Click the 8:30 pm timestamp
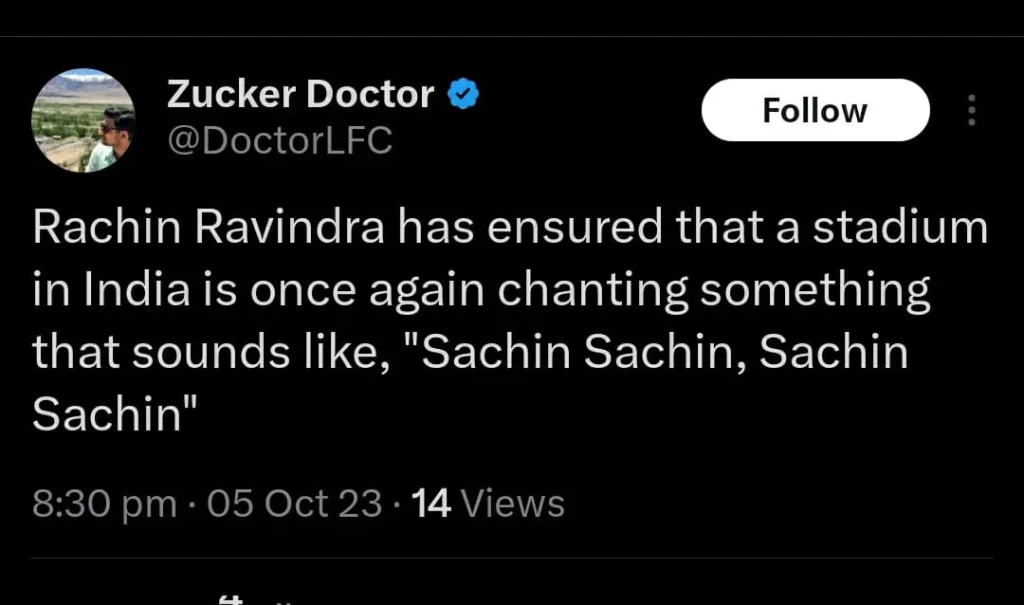Screen dimensions: 1024x605 click(x=104, y=503)
